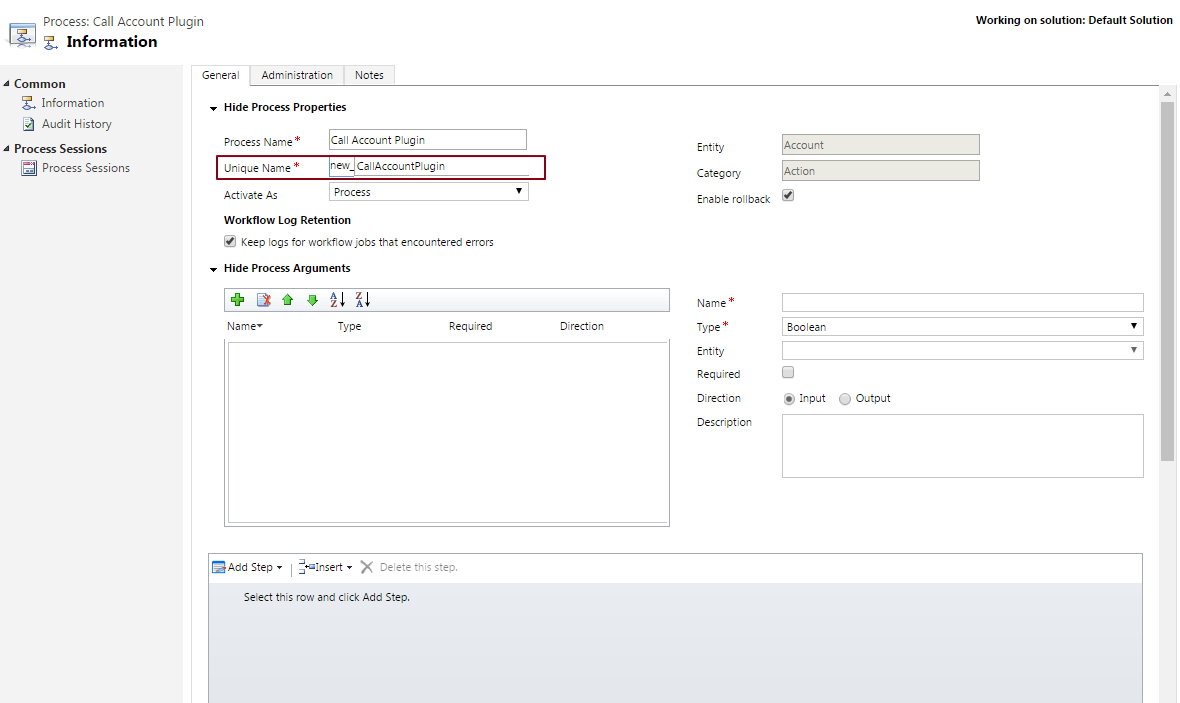Click the sort A-Z icon

click(x=340, y=299)
